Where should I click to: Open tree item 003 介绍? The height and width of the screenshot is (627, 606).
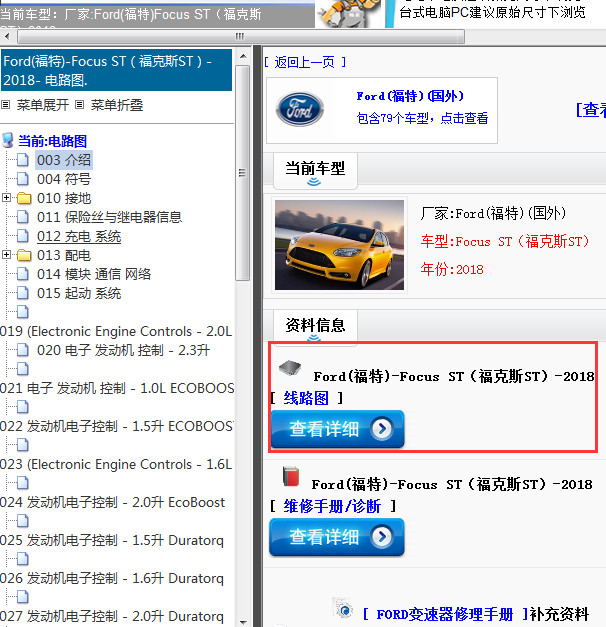(64, 160)
